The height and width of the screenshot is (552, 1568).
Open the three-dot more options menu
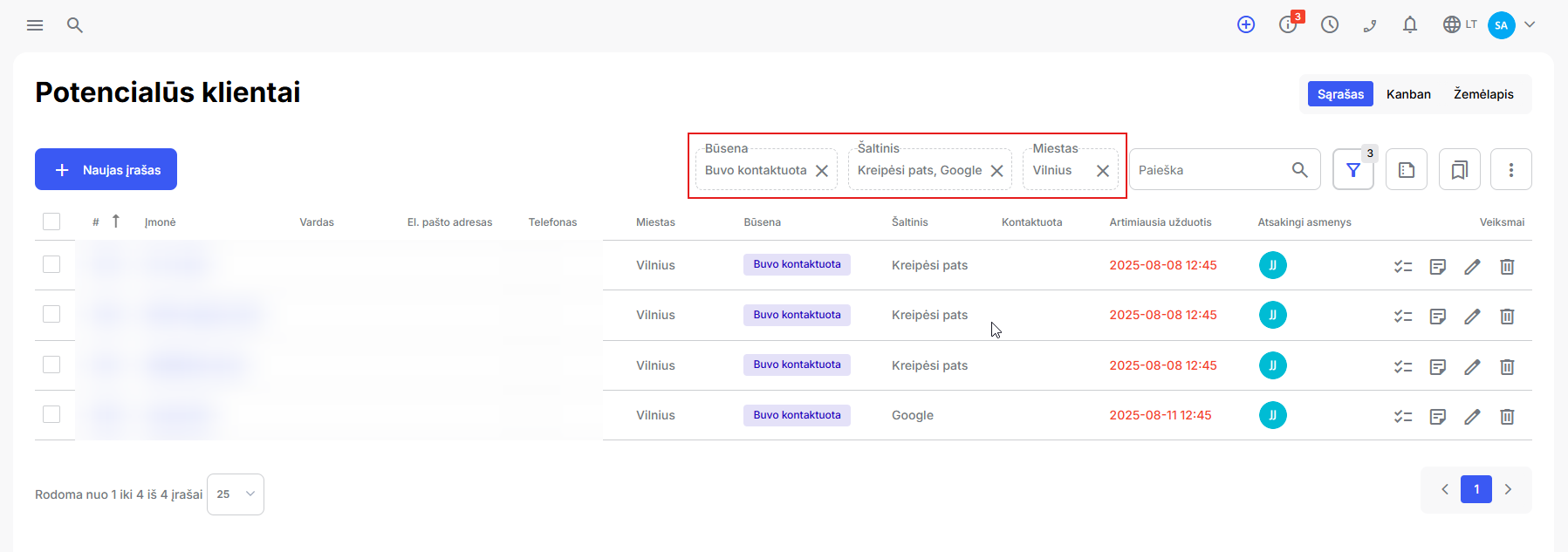(1511, 170)
